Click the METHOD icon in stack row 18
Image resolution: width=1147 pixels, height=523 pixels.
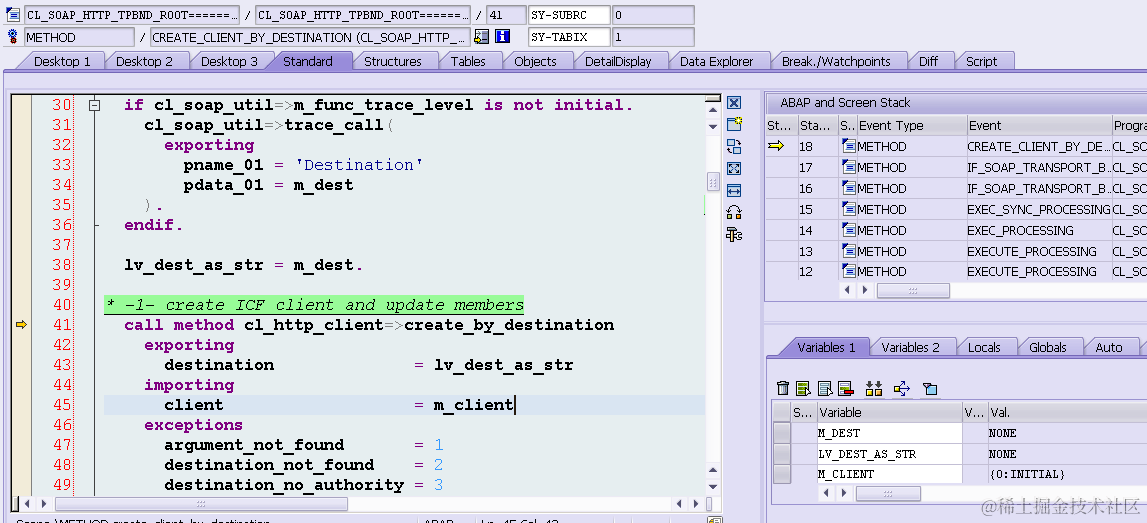[x=848, y=146]
